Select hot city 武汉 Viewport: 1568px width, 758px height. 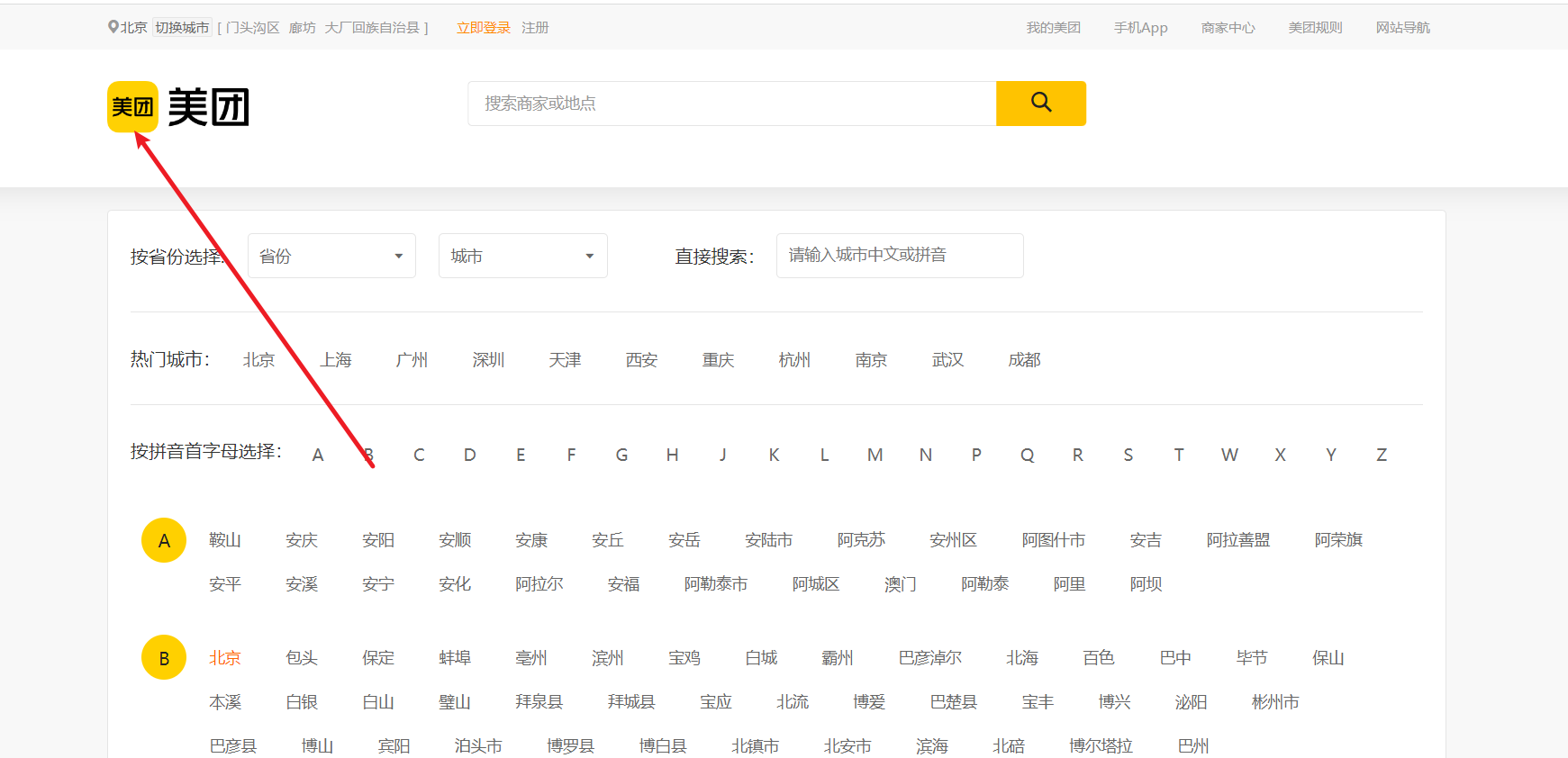pos(948,360)
